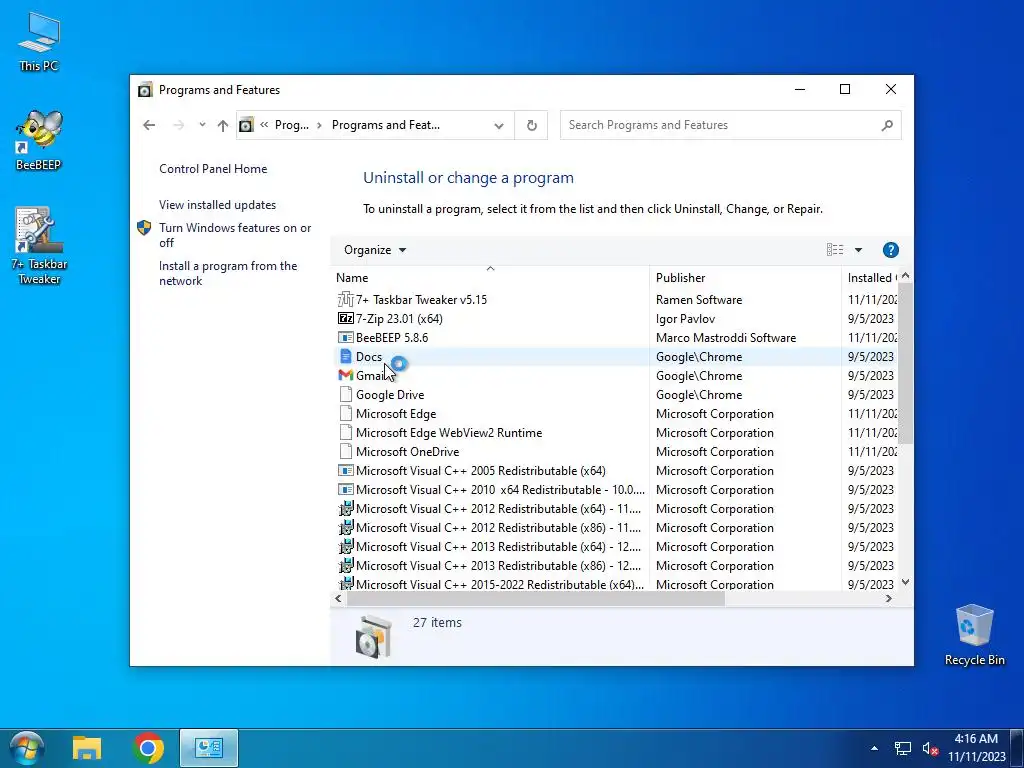The height and width of the screenshot is (768, 1024).
Task: Click the Show desktop strip
Action: click(x=1017, y=748)
